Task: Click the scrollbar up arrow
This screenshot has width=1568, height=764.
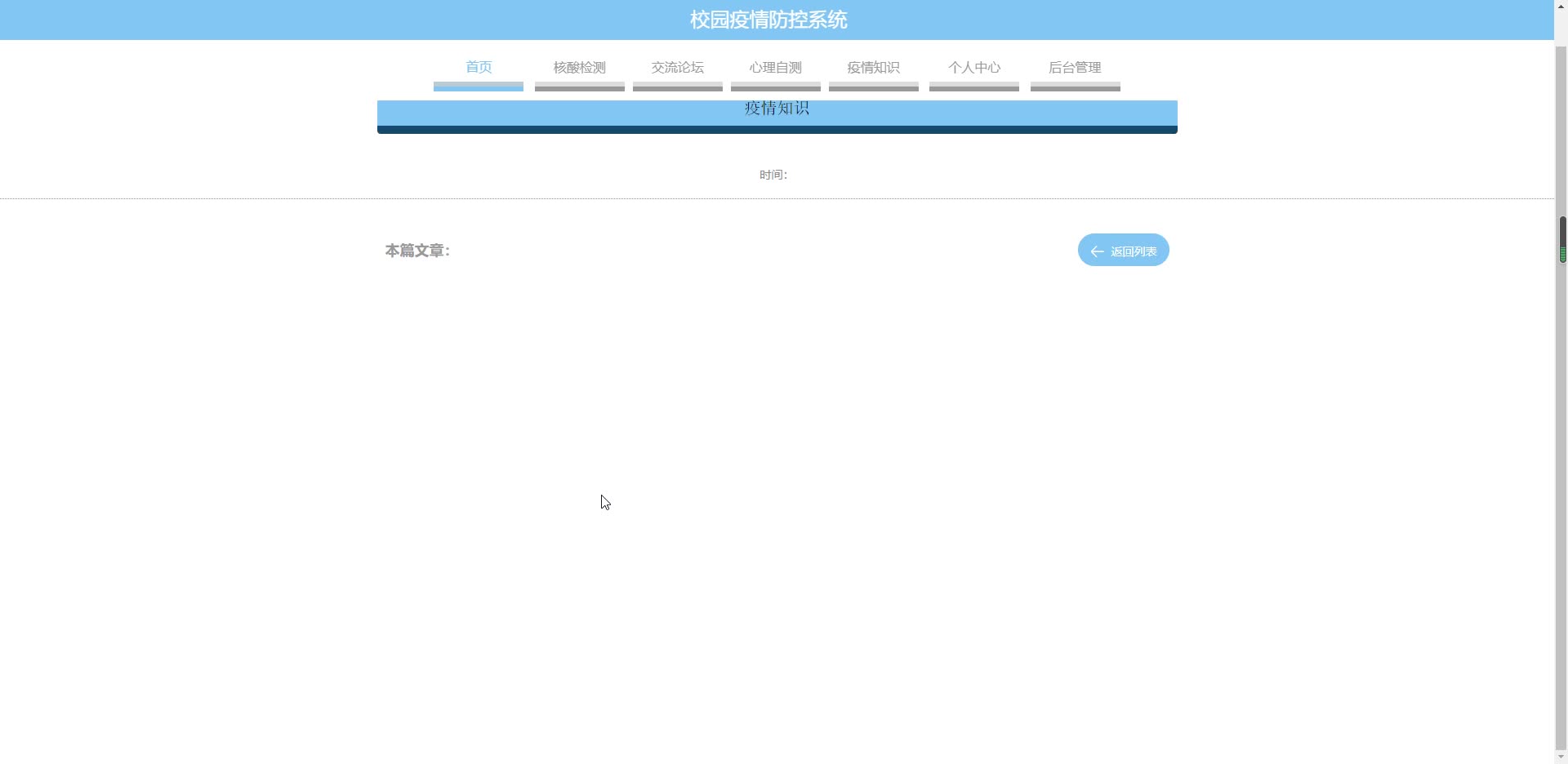Action: 1561,5
